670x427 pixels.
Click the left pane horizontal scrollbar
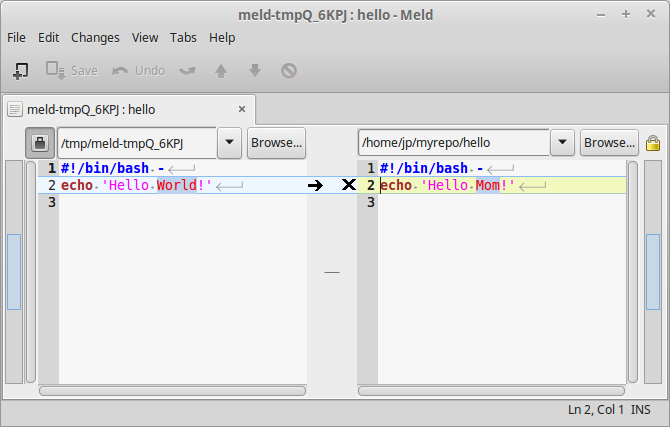172,391
